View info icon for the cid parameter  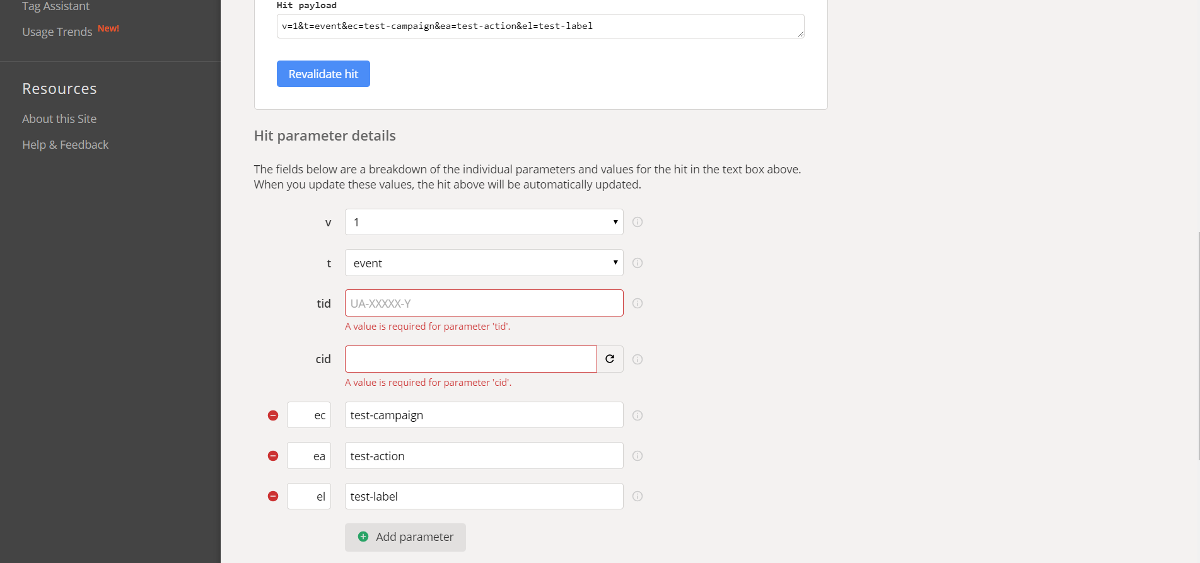(x=637, y=360)
